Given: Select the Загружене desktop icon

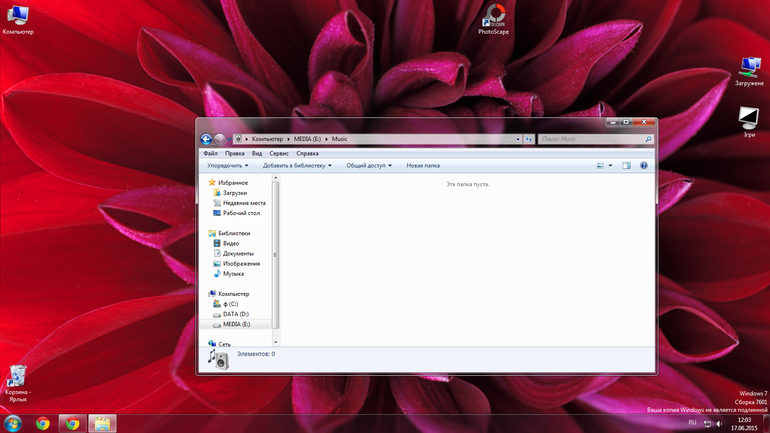Looking at the screenshot, I should click(x=749, y=72).
